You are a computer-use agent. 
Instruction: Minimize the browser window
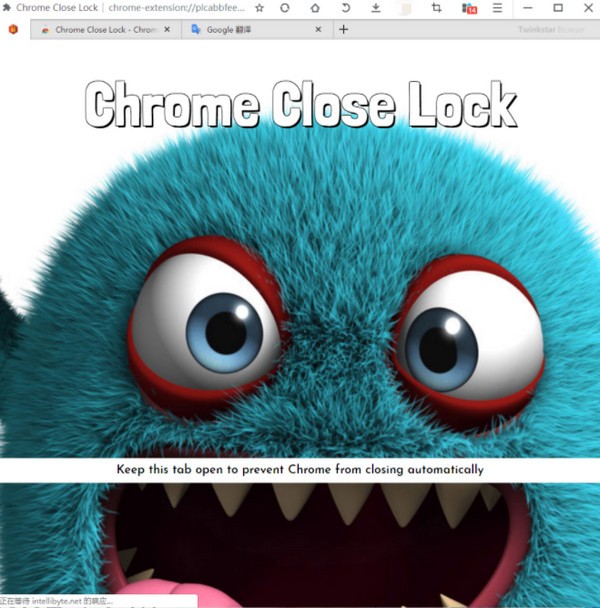[527, 8]
